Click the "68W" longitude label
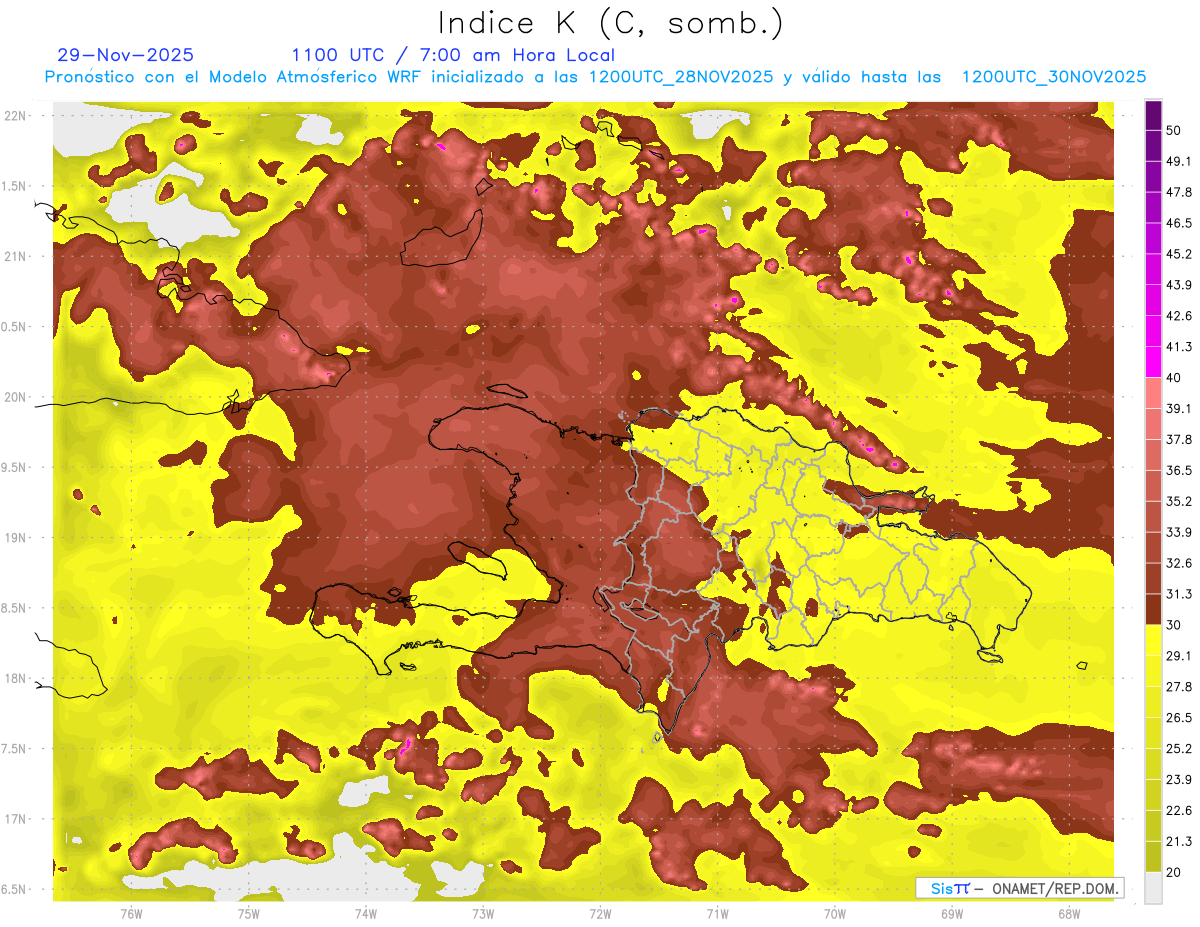 tap(1068, 913)
